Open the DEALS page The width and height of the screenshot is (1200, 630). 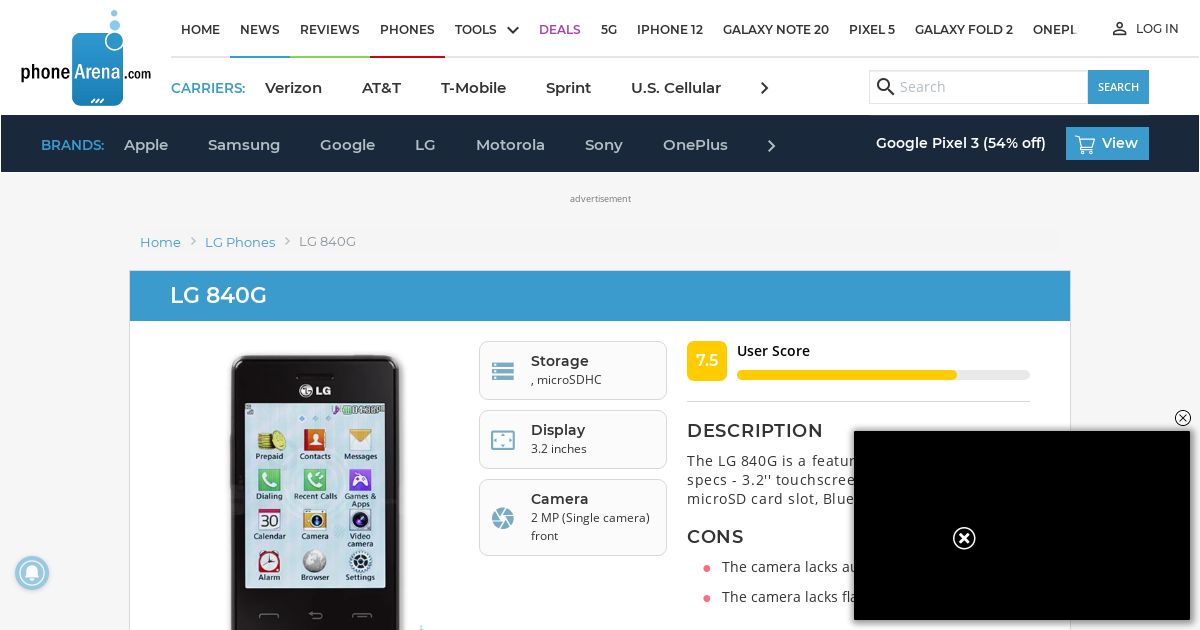click(560, 29)
